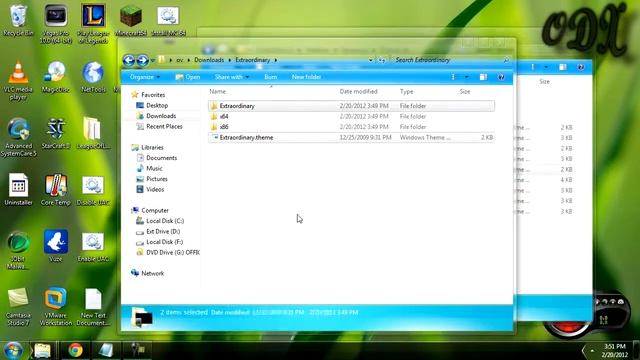Open the recent pages dropdown near Forward
640x360 pixels.
tap(153, 60)
